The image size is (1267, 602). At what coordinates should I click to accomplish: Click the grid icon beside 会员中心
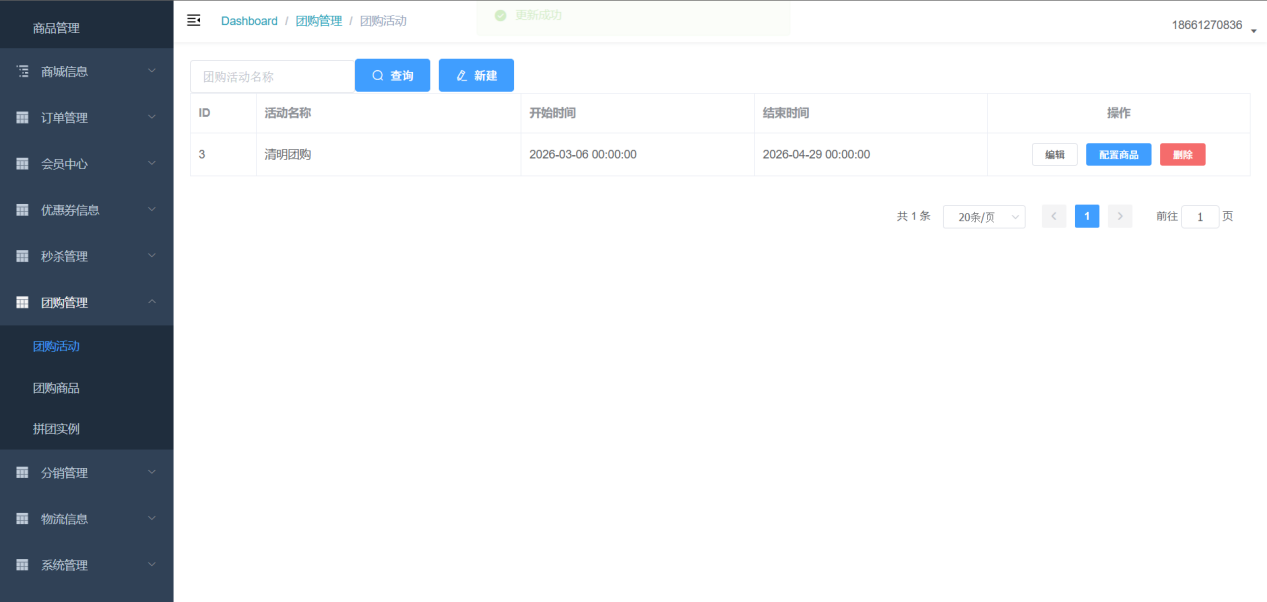pos(23,164)
